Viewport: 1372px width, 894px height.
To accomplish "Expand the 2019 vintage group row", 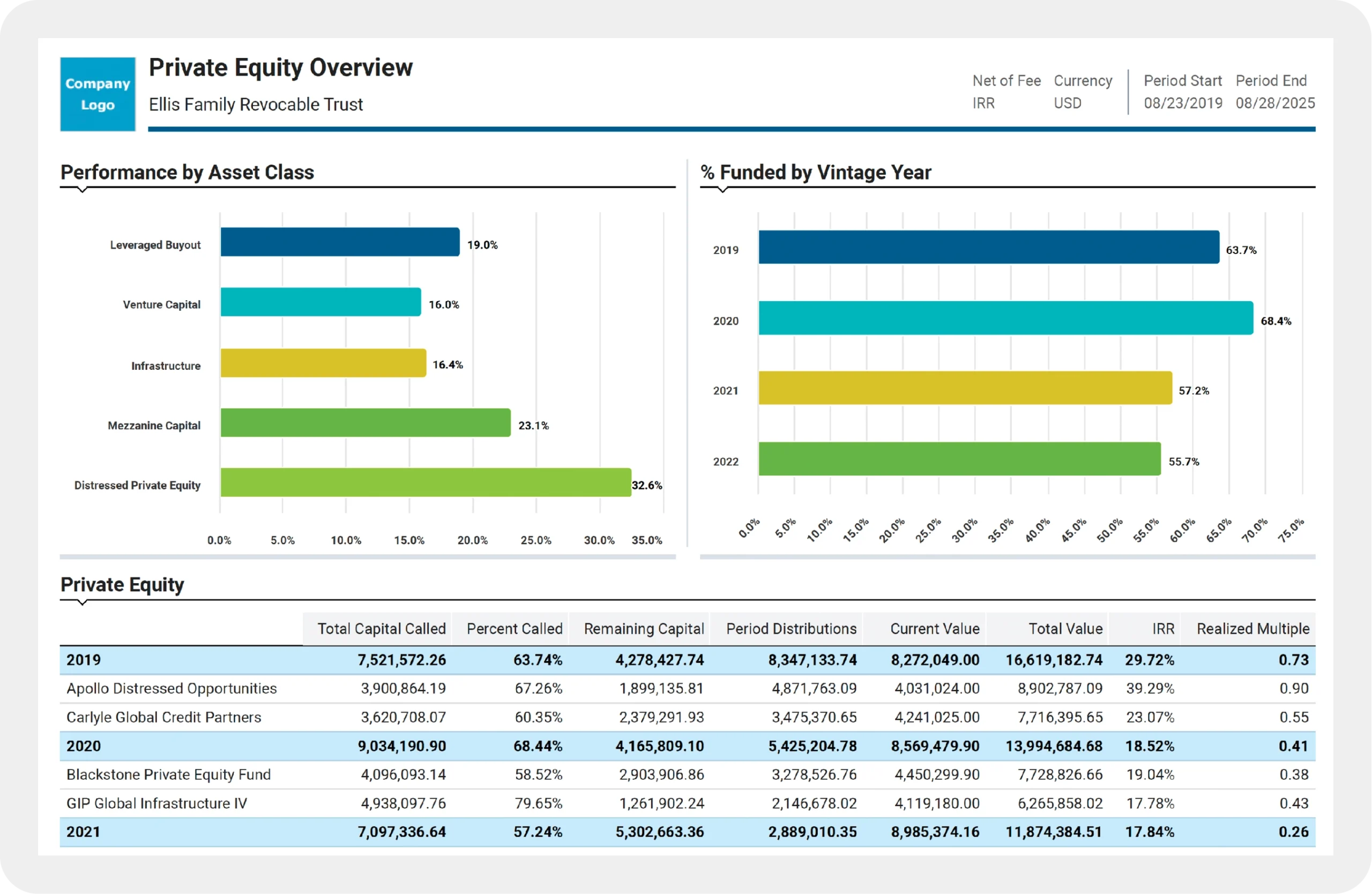I will (x=84, y=659).
